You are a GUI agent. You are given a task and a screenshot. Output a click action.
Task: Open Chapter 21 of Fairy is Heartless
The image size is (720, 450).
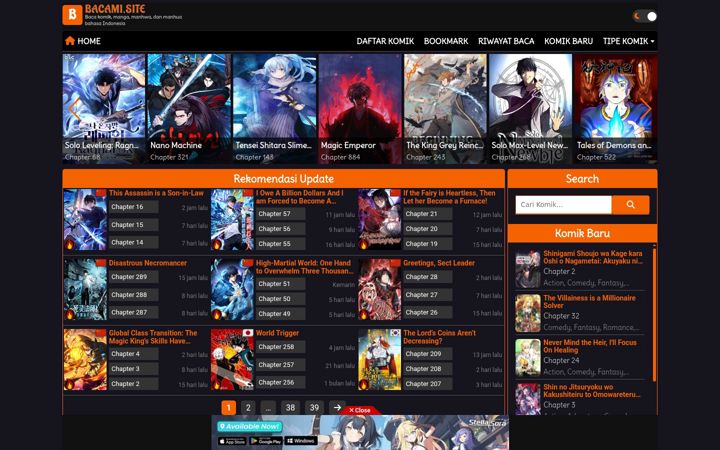[x=428, y=214]
